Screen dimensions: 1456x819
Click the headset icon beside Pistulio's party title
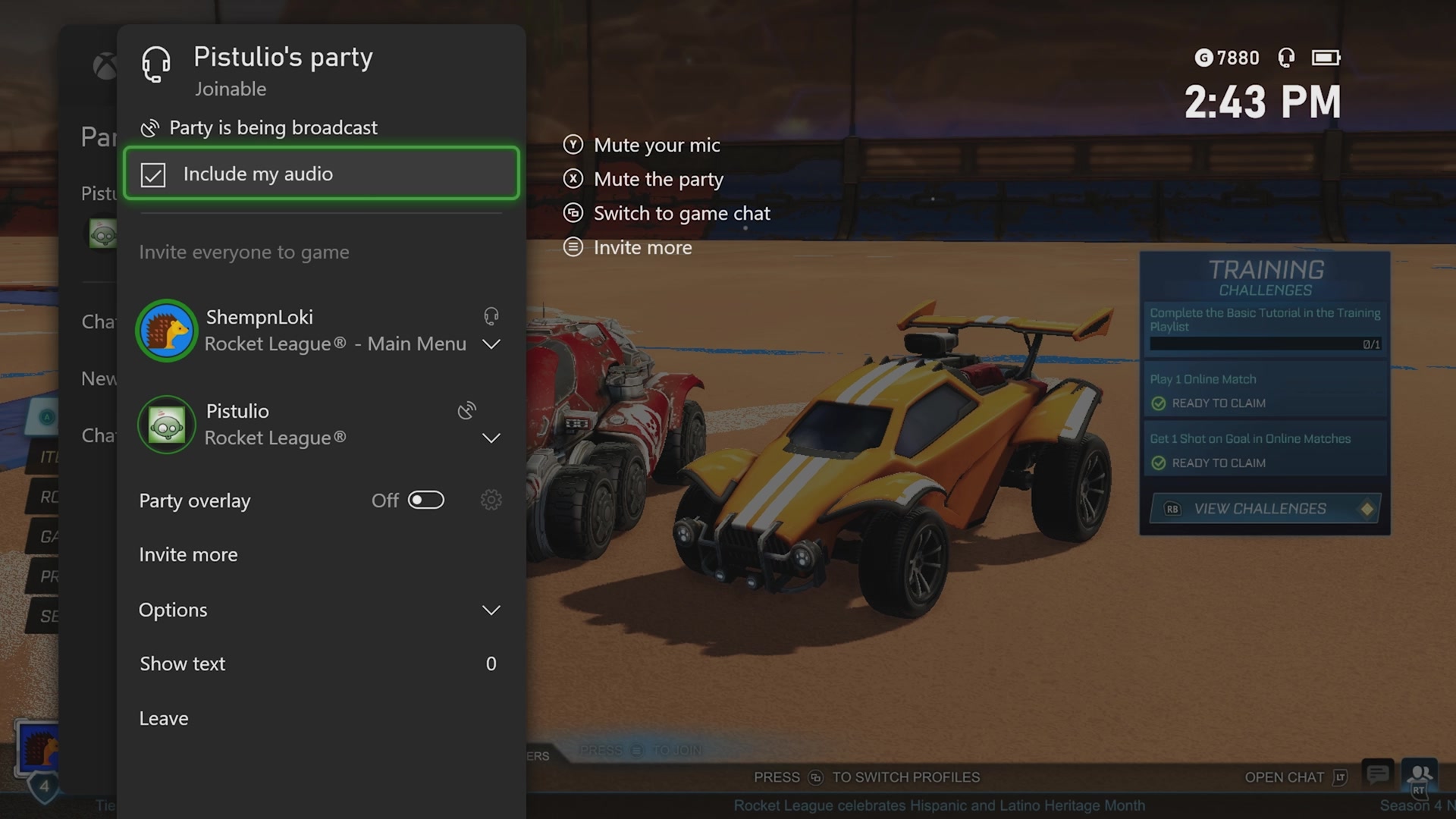point(155,64)
